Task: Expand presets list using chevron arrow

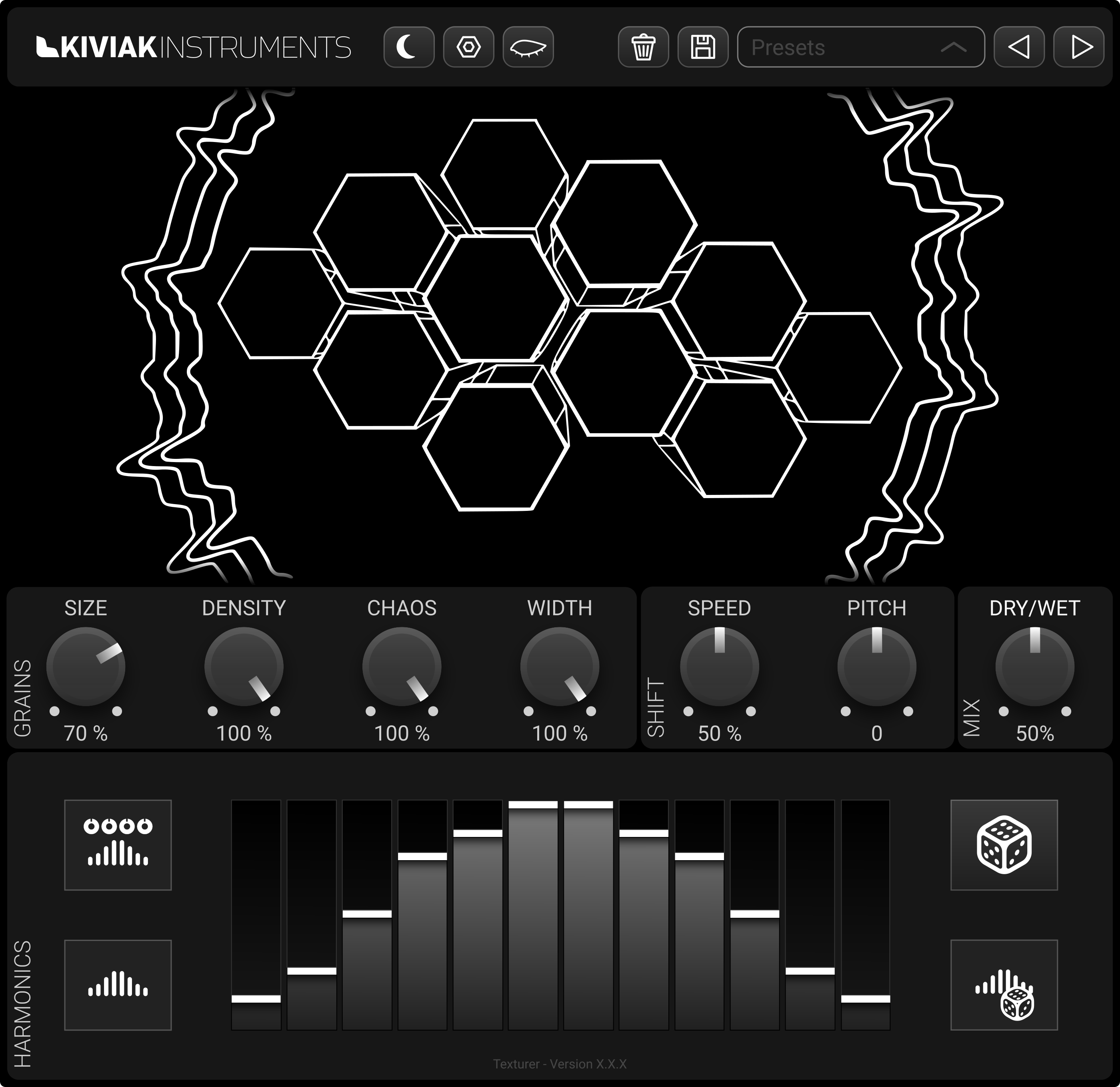Action: tap(953, 47)
